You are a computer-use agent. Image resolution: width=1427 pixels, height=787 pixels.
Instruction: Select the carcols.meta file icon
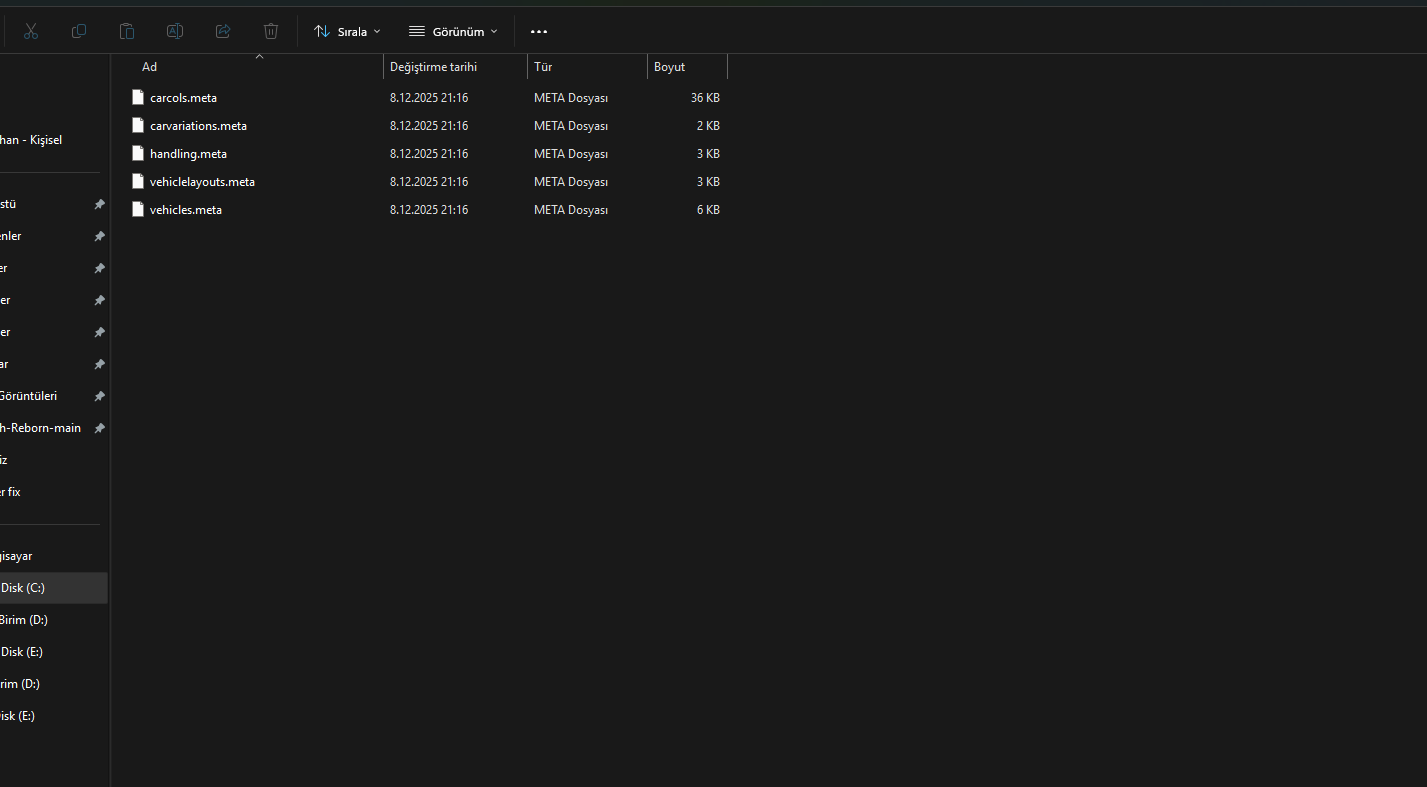(138, 97)
